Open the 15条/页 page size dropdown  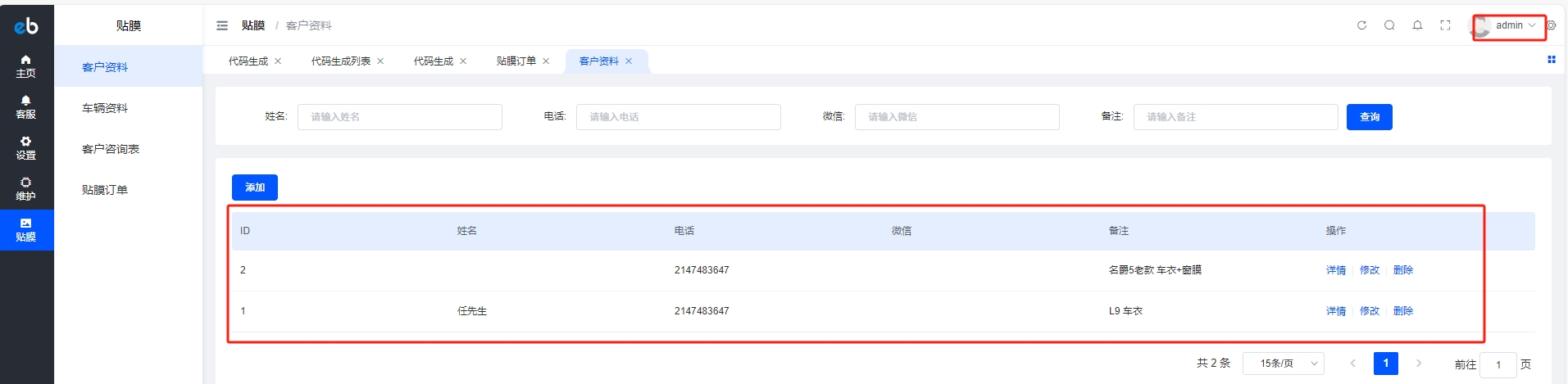click(x=1284, y=364)
